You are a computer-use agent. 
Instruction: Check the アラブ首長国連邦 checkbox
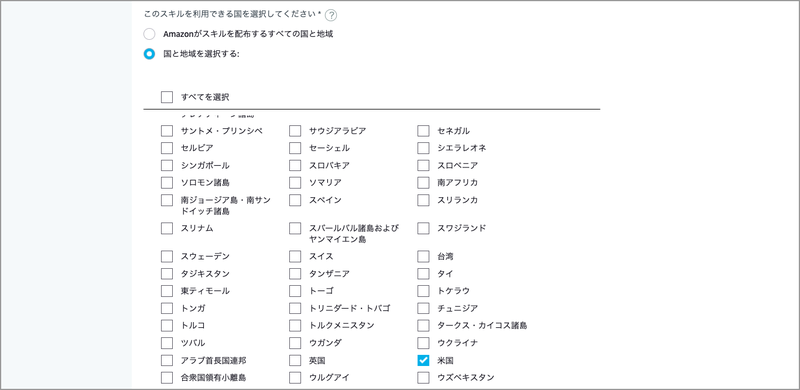click(167, 360)
